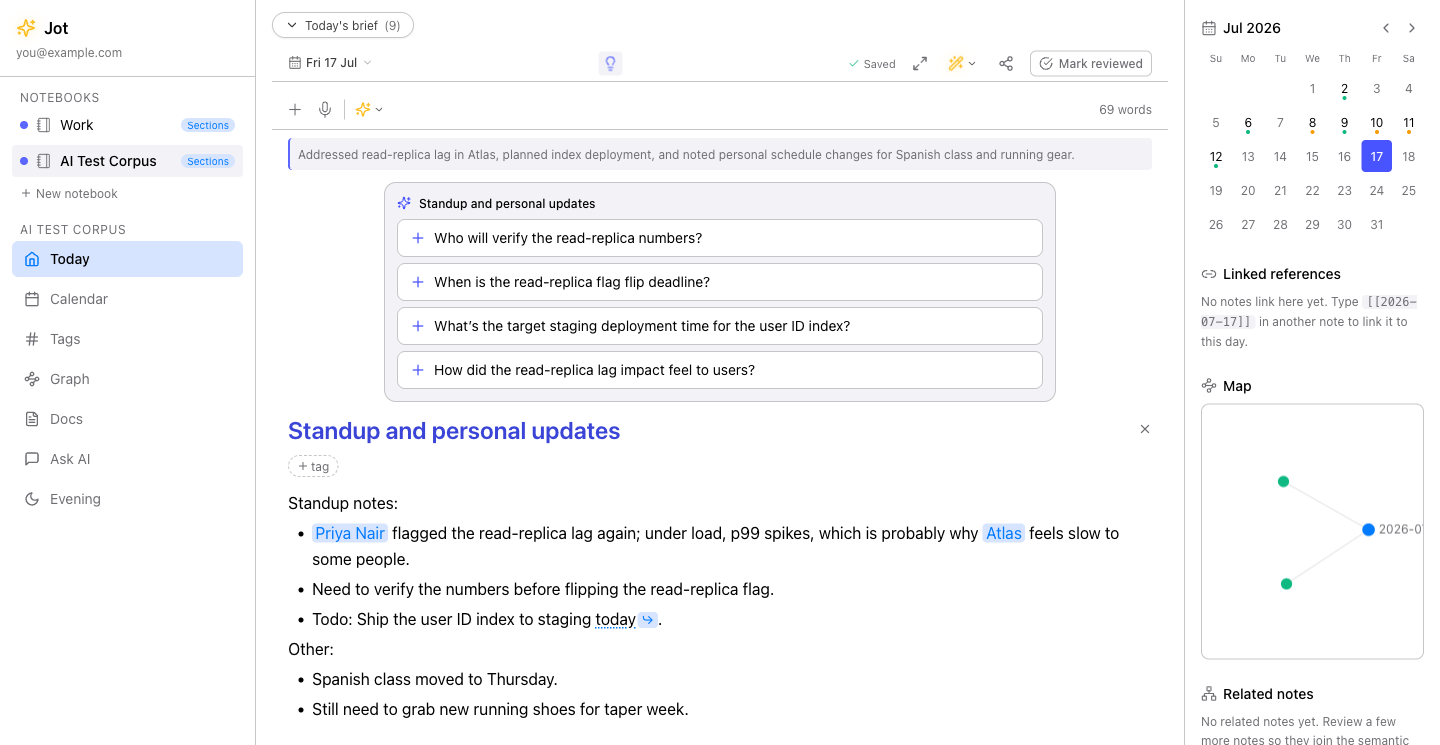
Task: Click the note title 'Standup and personal updates'
Action: (x=454, y=431)
